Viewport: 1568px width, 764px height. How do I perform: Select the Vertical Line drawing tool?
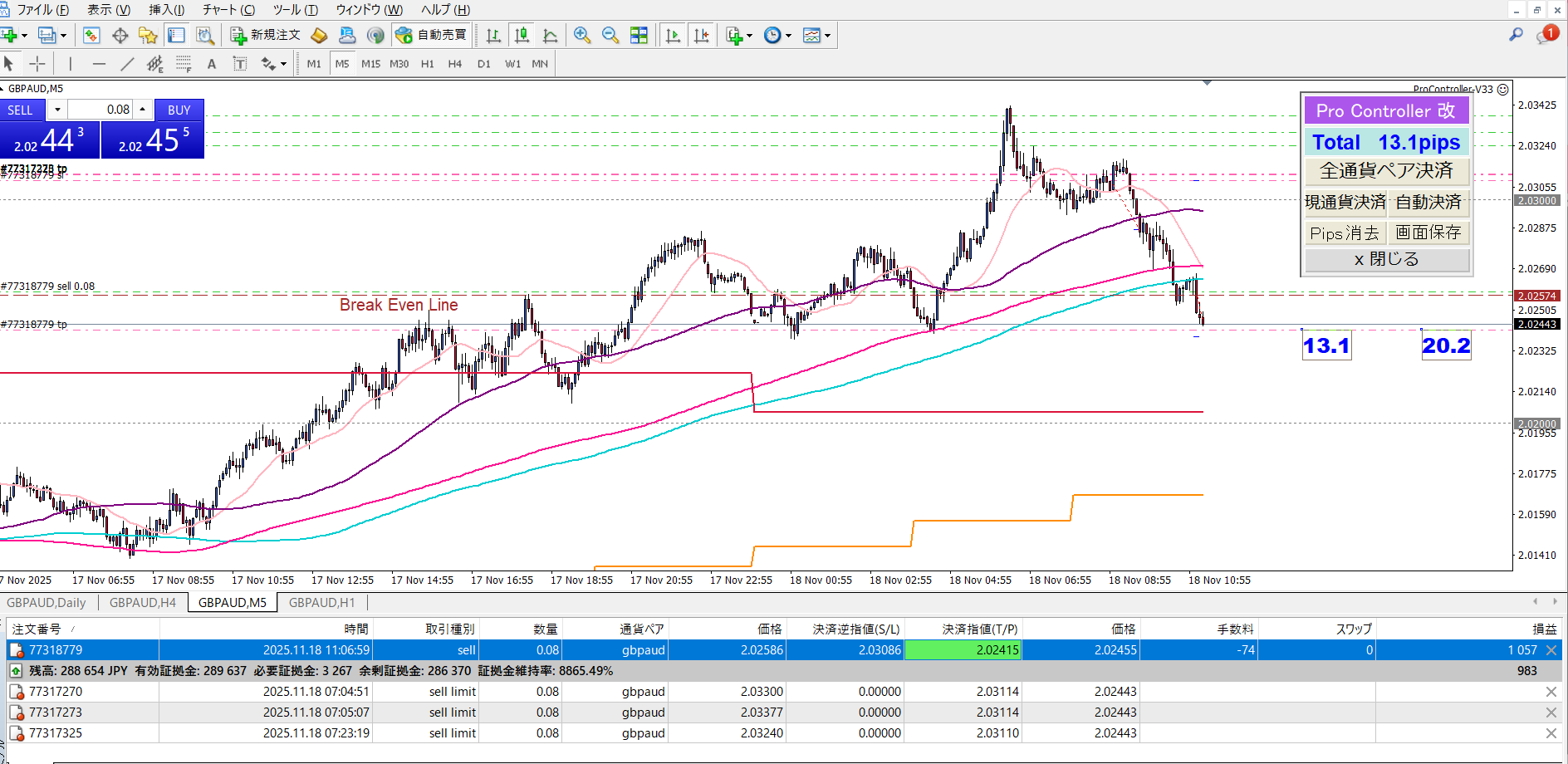tap(71, 64)
